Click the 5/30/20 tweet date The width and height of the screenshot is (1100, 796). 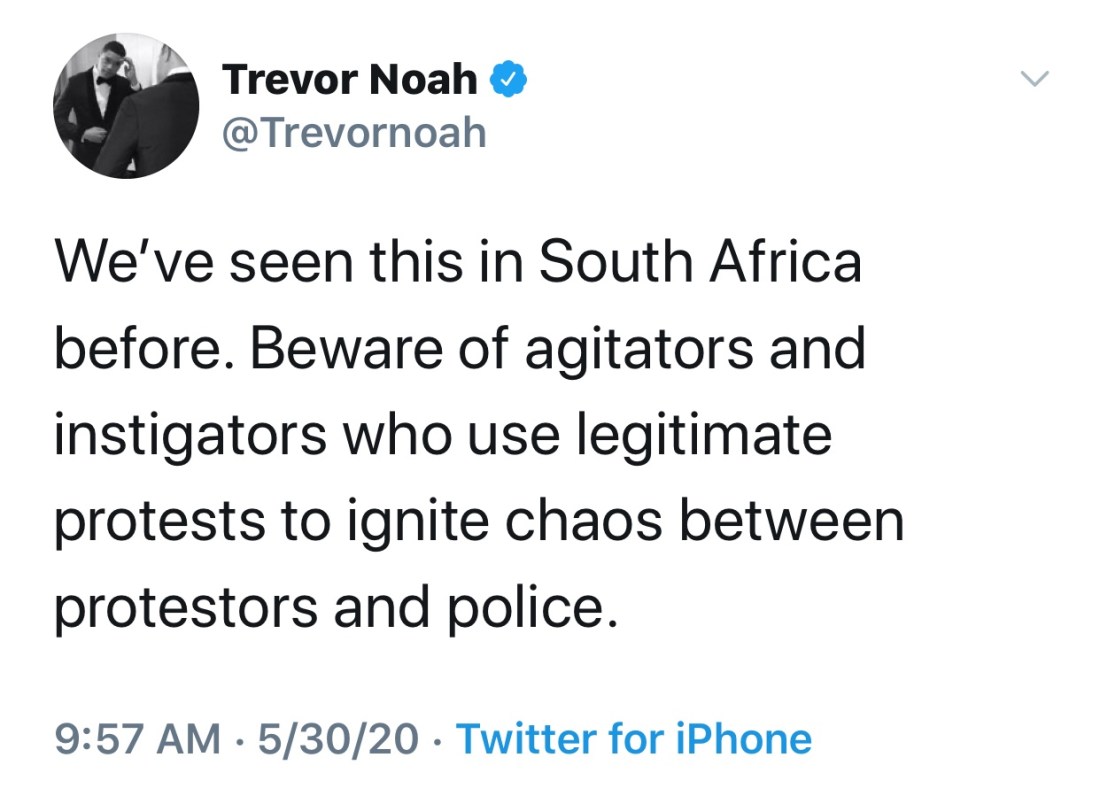point(338,739)
